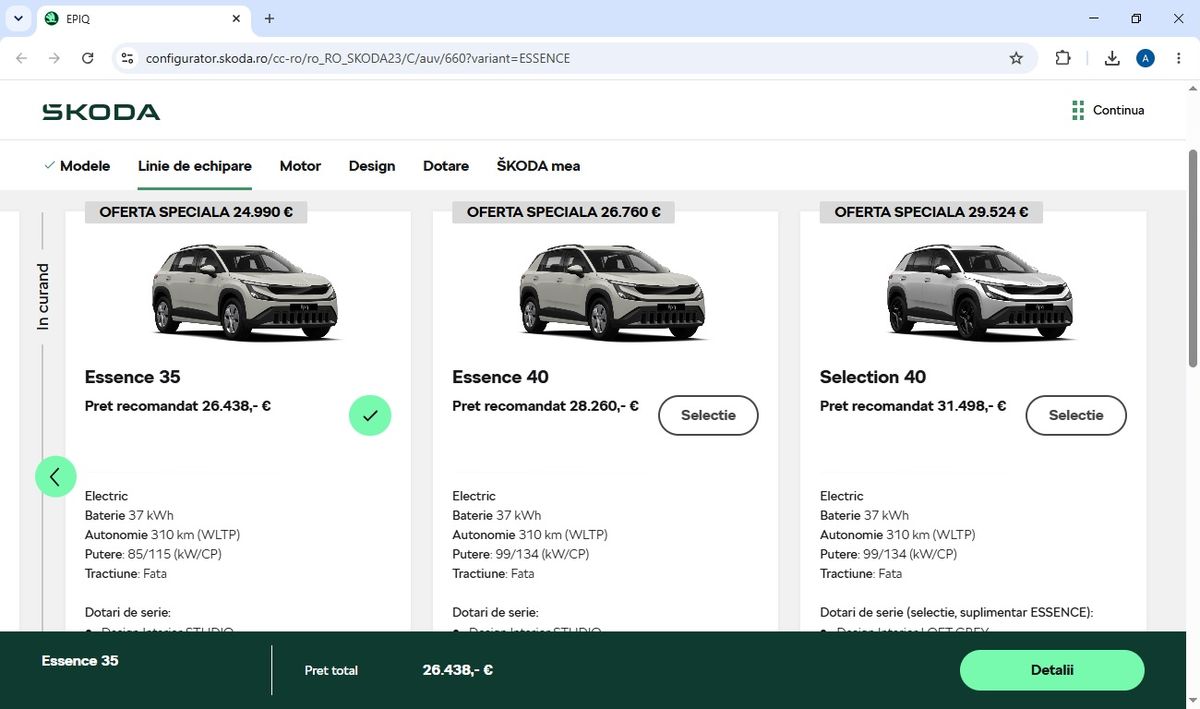The image size is (1200, 709).
Task: Open a new browser tab
Action: 269,19
